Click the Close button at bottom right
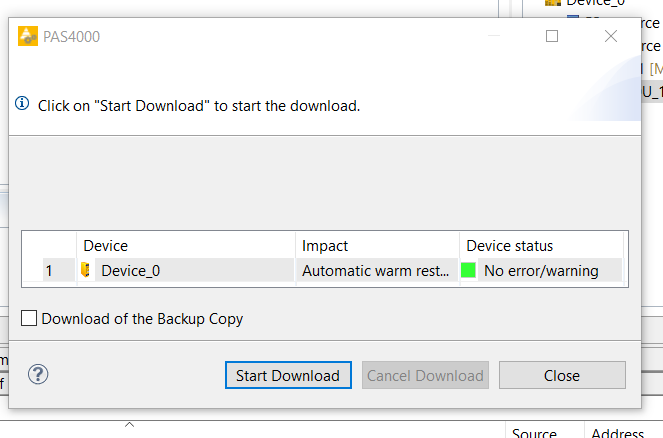The height and width of the screenshot is (438, 663). pyautogui.click(x=562, y=375)
